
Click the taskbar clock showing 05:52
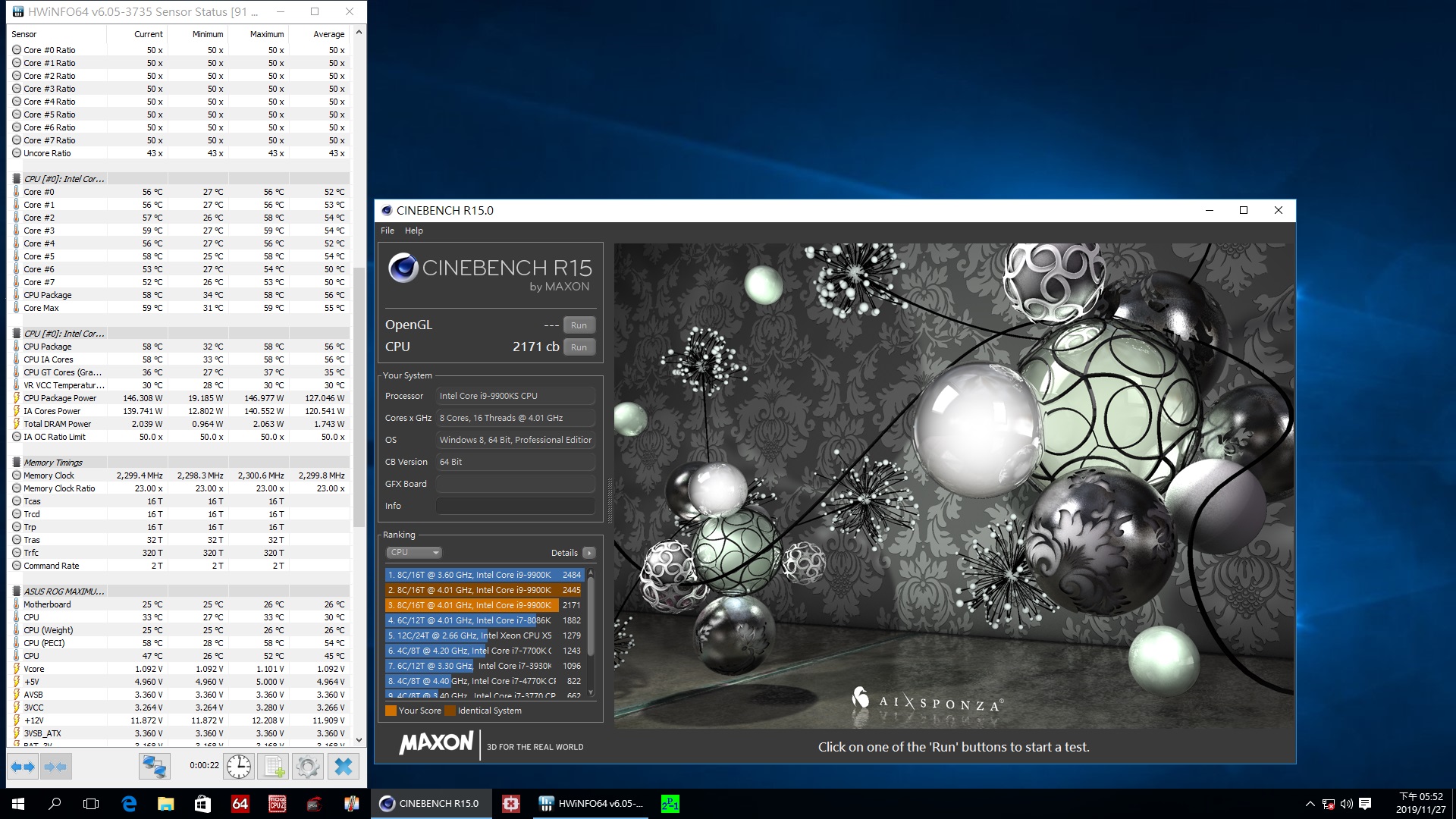(x=1420, y=803)
